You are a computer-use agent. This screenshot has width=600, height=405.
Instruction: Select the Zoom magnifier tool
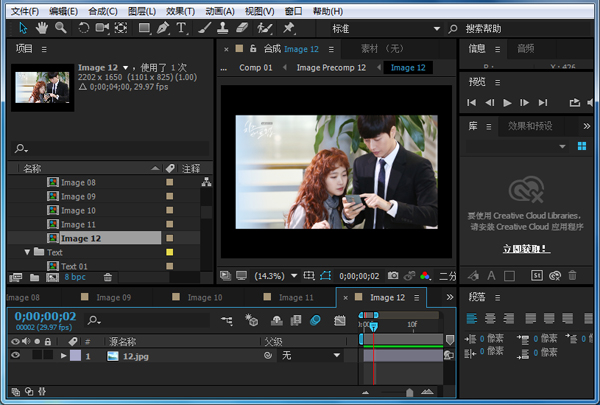(60, 28)
